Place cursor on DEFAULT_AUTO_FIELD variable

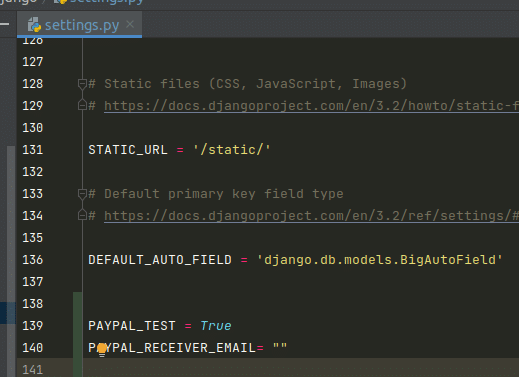point(160,260)
